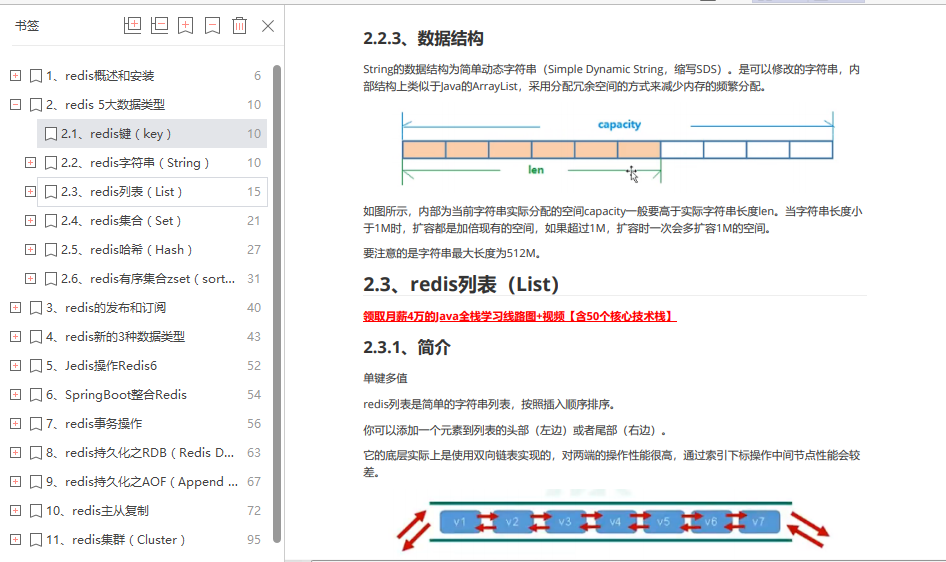Go to bookmark '3、redis的发布和订阅'
The width and height of the screenshot is (946, 562).
coord(106,308)
